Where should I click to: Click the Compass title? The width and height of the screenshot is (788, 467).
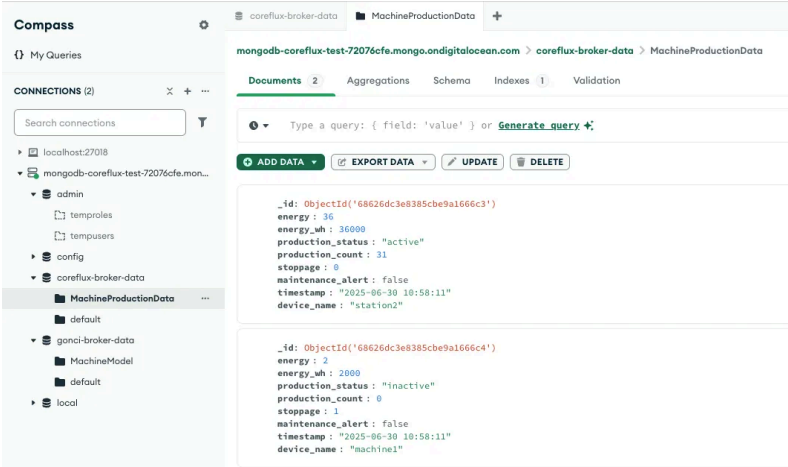[44, 25]
